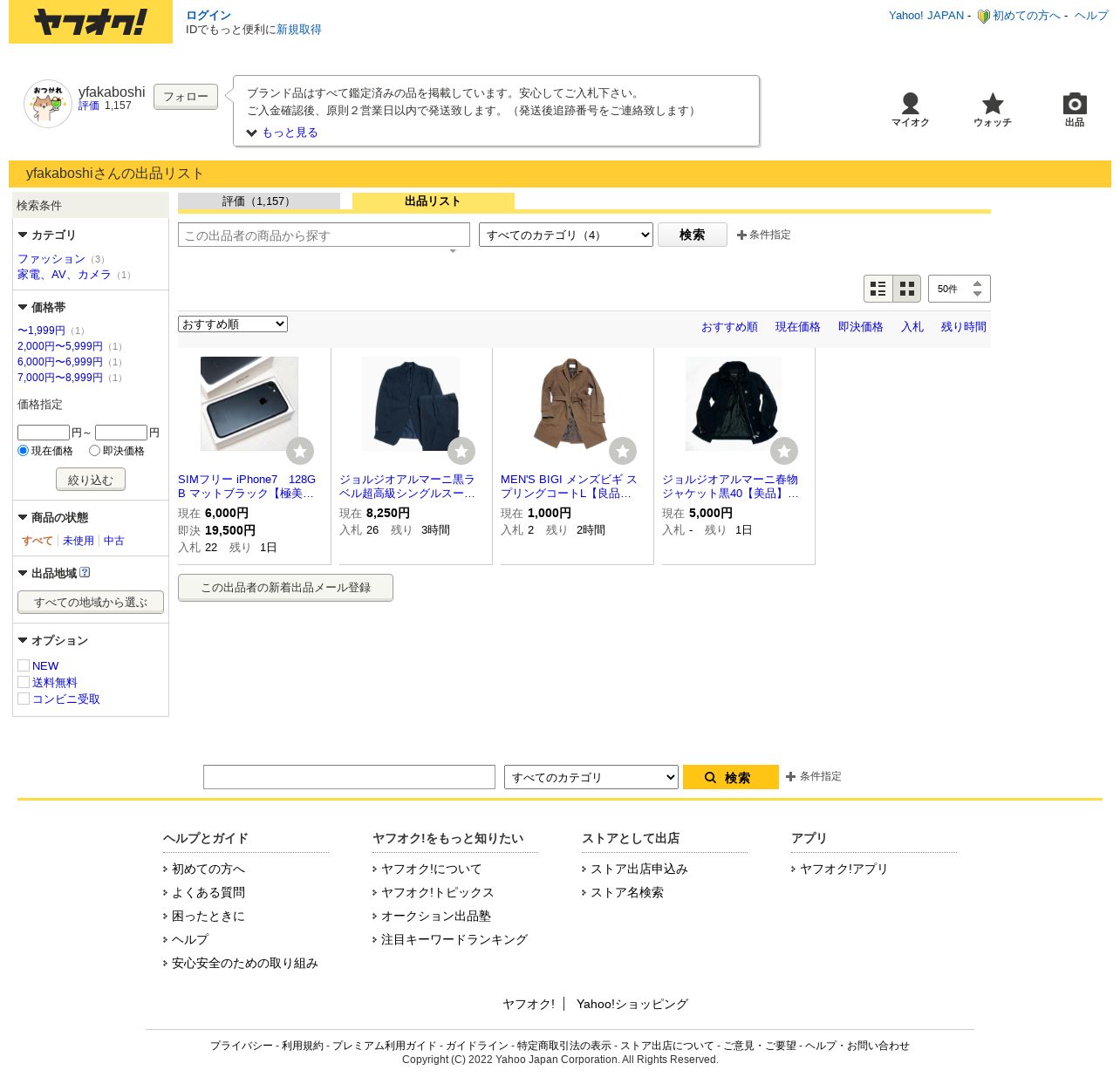Add 春物ジャケット to watchlist star

tap(784, 451)
